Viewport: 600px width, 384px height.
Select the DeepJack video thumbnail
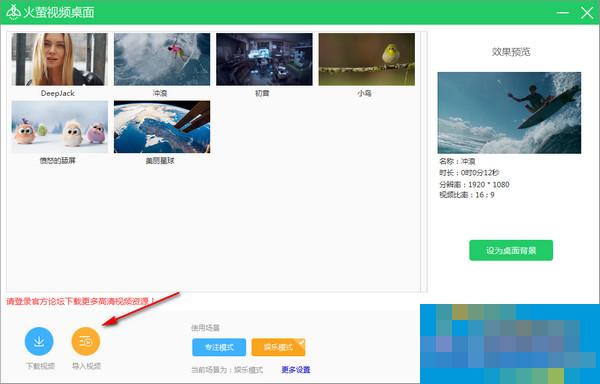[x=59, y=59]
